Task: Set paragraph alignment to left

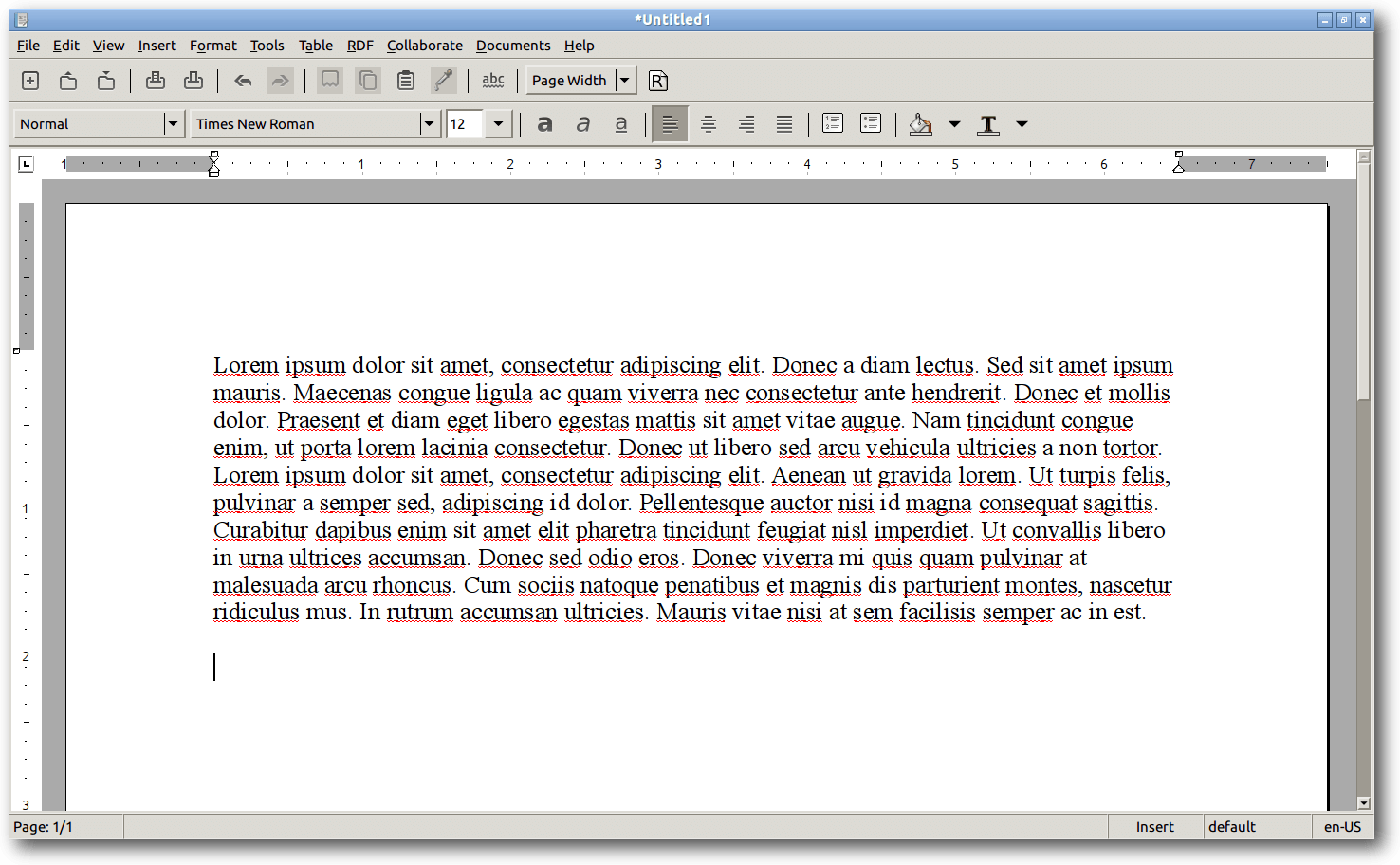Action: pyautogui.click(x=670, y=124)
